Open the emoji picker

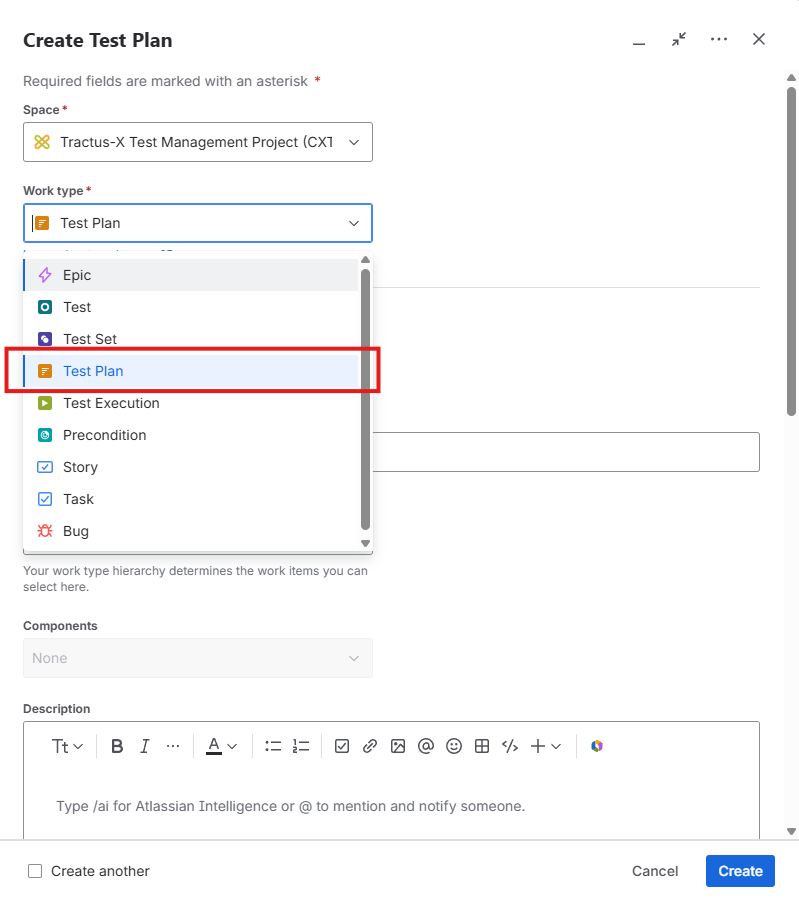[x=454, y=746]
